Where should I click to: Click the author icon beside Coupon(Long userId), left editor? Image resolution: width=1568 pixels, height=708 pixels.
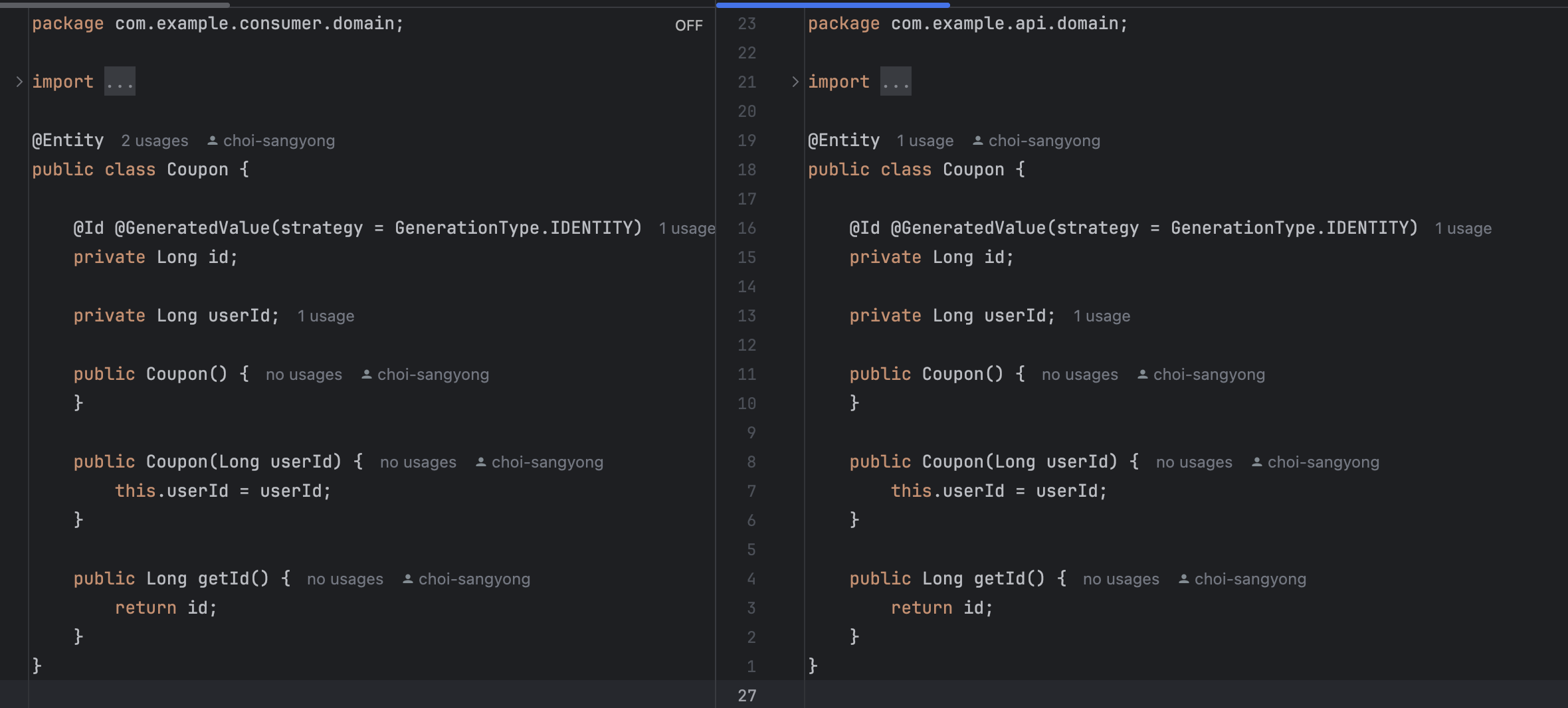481,462
